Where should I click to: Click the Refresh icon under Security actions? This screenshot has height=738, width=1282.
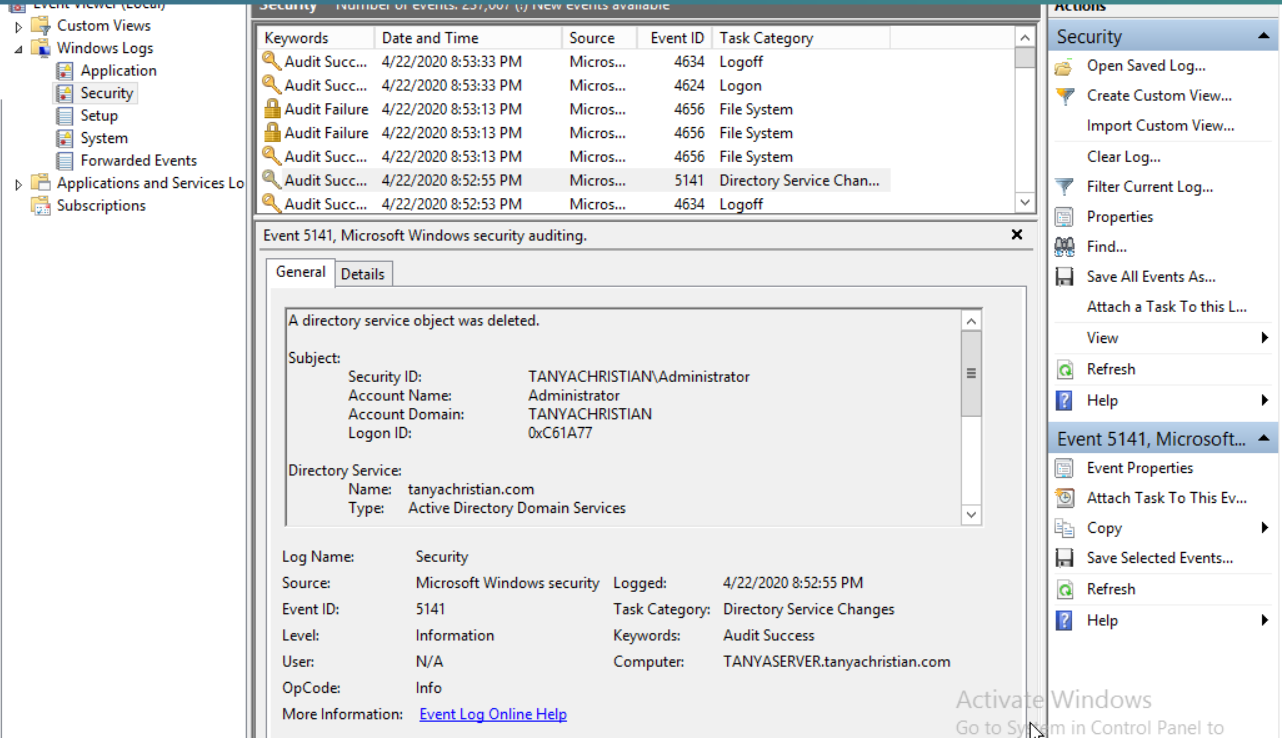(1064, 370)
